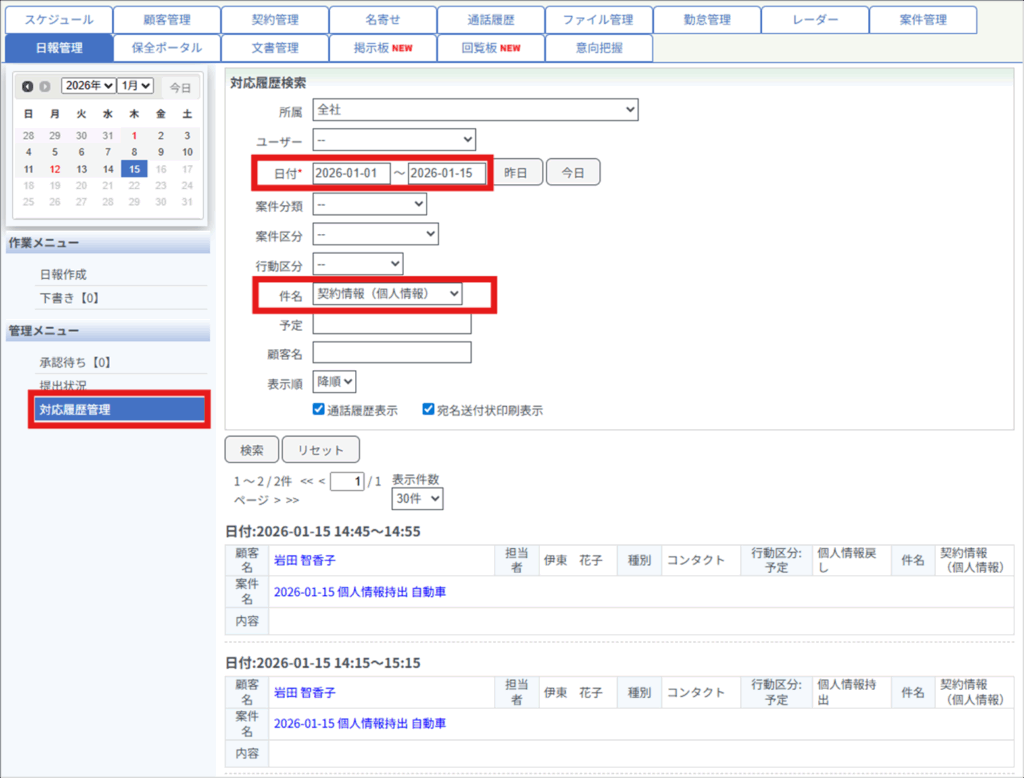Go to the 保全ポータル tab
Viewport: 1024px width, 778px height.
166,48
